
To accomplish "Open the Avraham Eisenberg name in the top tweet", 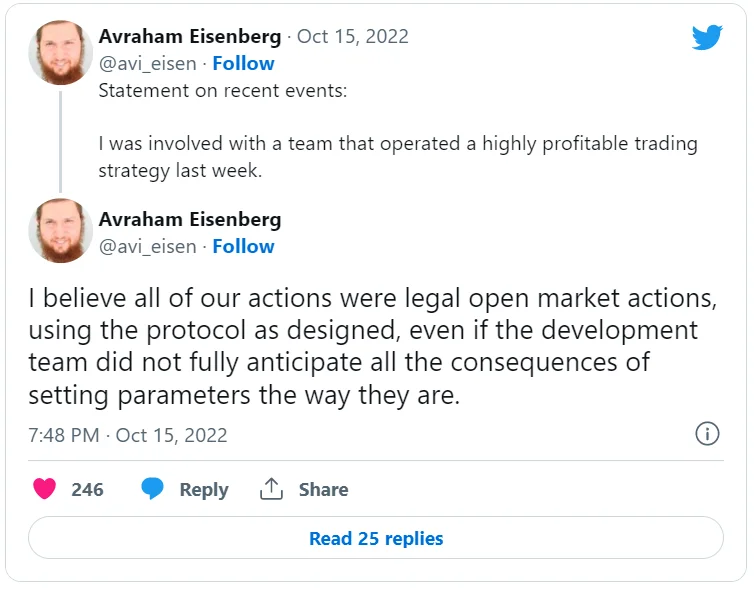I will click(x=189, y=36).
